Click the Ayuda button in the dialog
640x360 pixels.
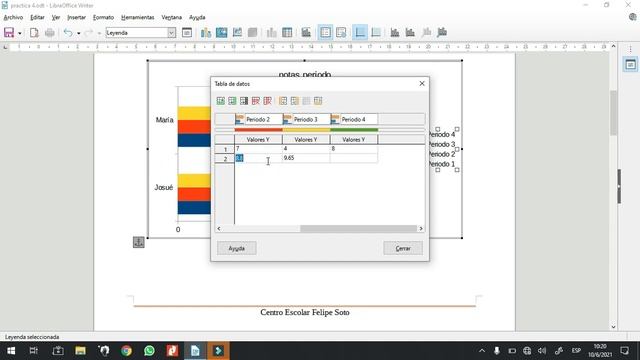[237, 248]
